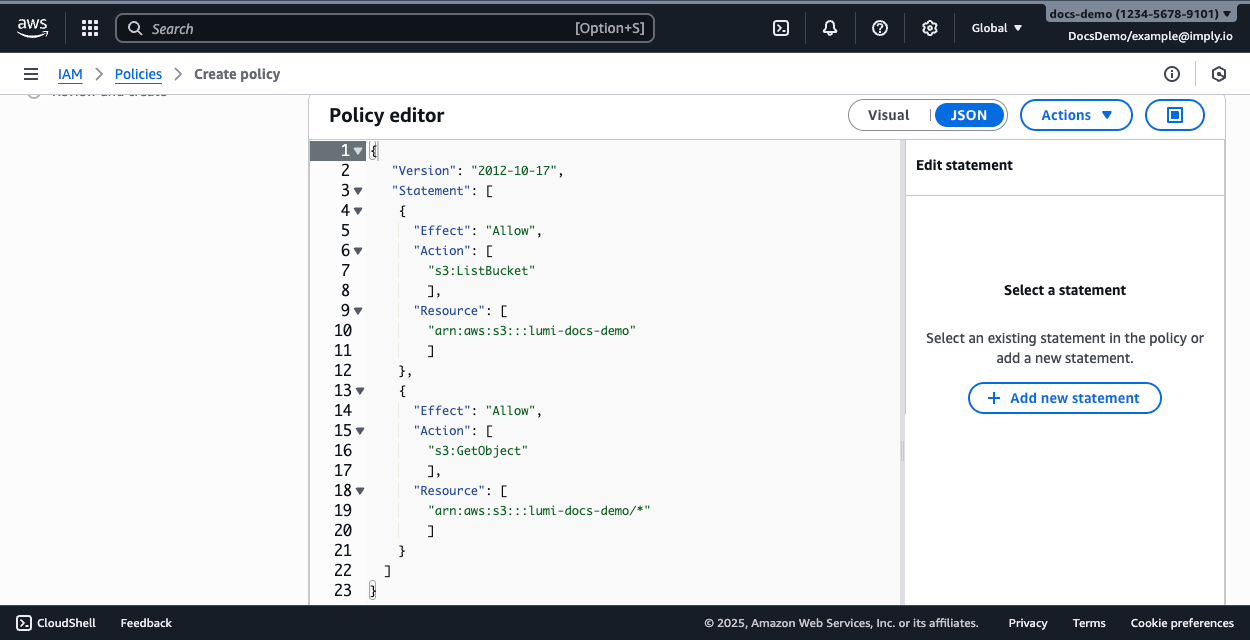Image resolution: width=1250 pixels, height=640 pixels.
Task: Click "Allow" on line 14
Action: [510, 411]
